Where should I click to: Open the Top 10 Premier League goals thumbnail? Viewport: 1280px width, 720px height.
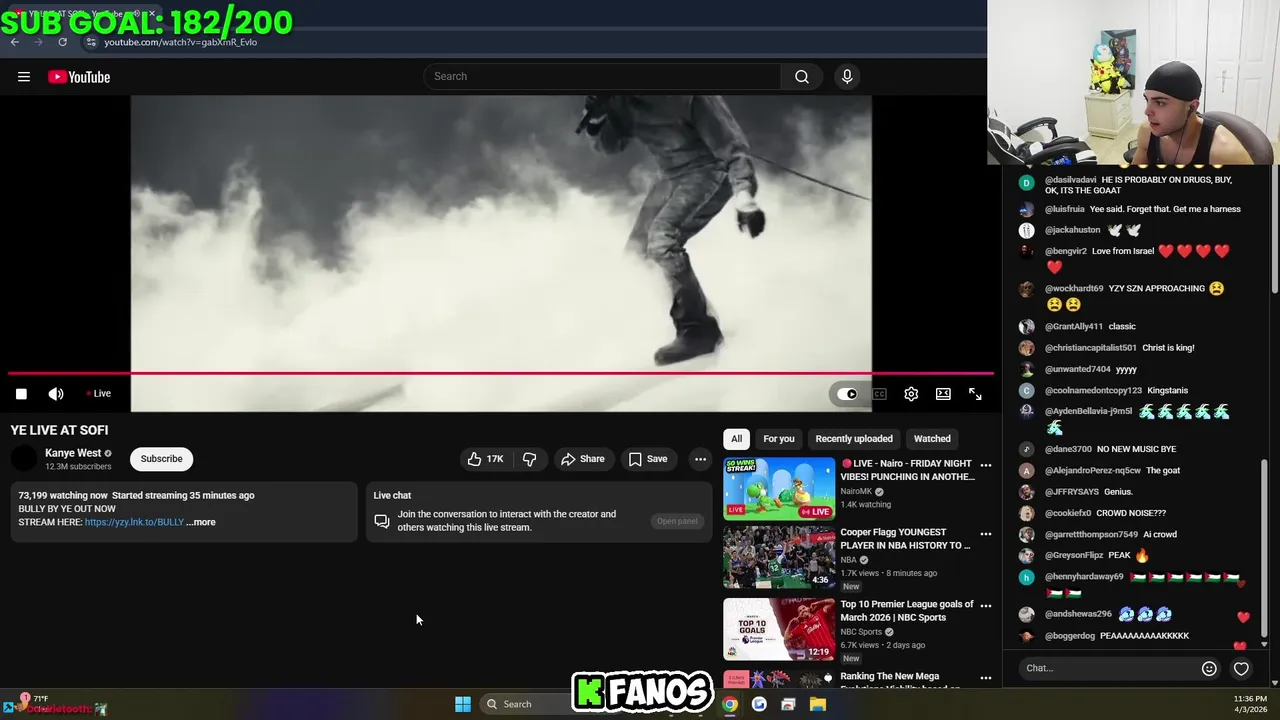point(779,629)
